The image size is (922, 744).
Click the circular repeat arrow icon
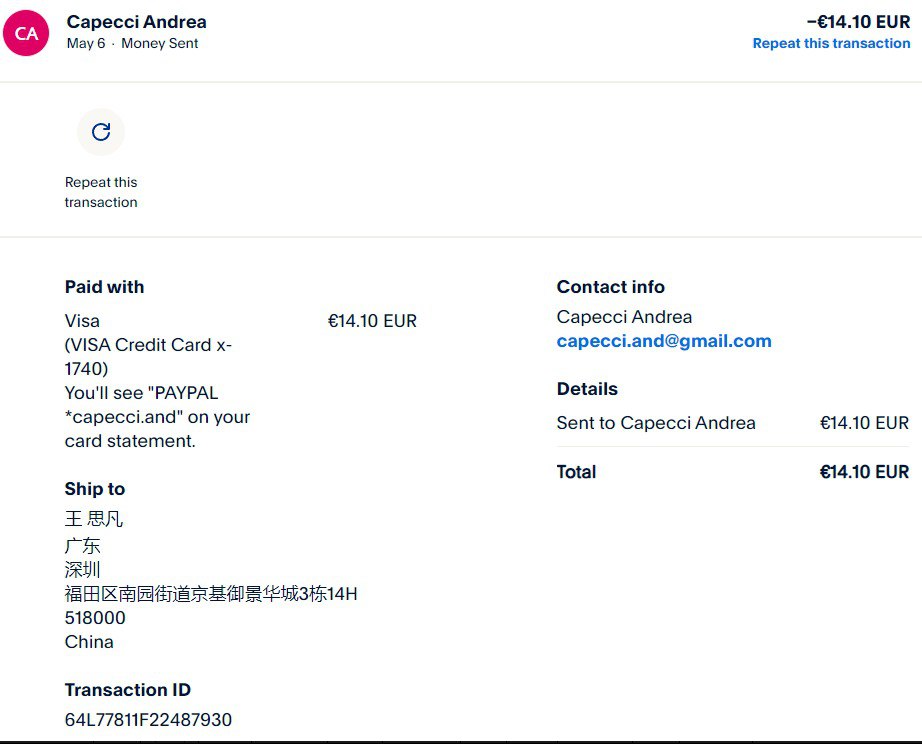pyautogui.click(x=100, y=132)
